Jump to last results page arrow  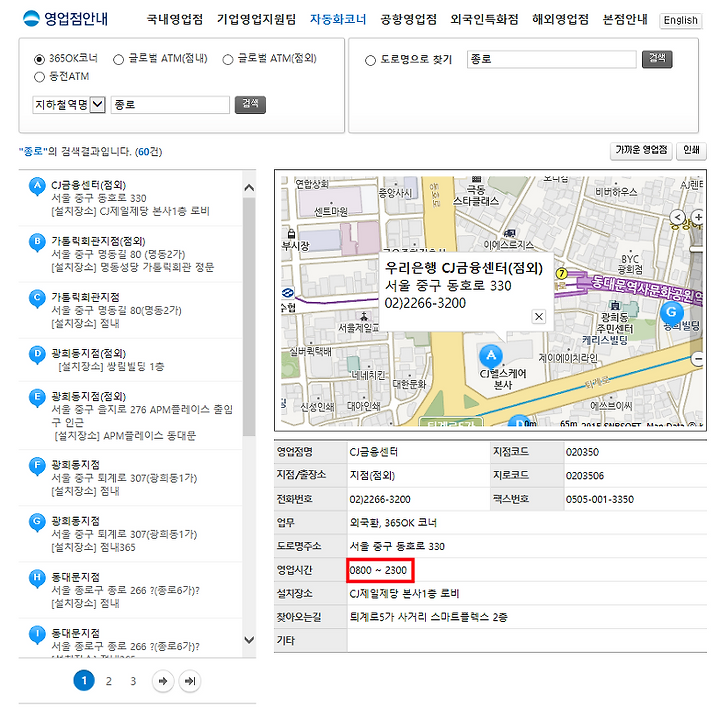click(190, 680)
